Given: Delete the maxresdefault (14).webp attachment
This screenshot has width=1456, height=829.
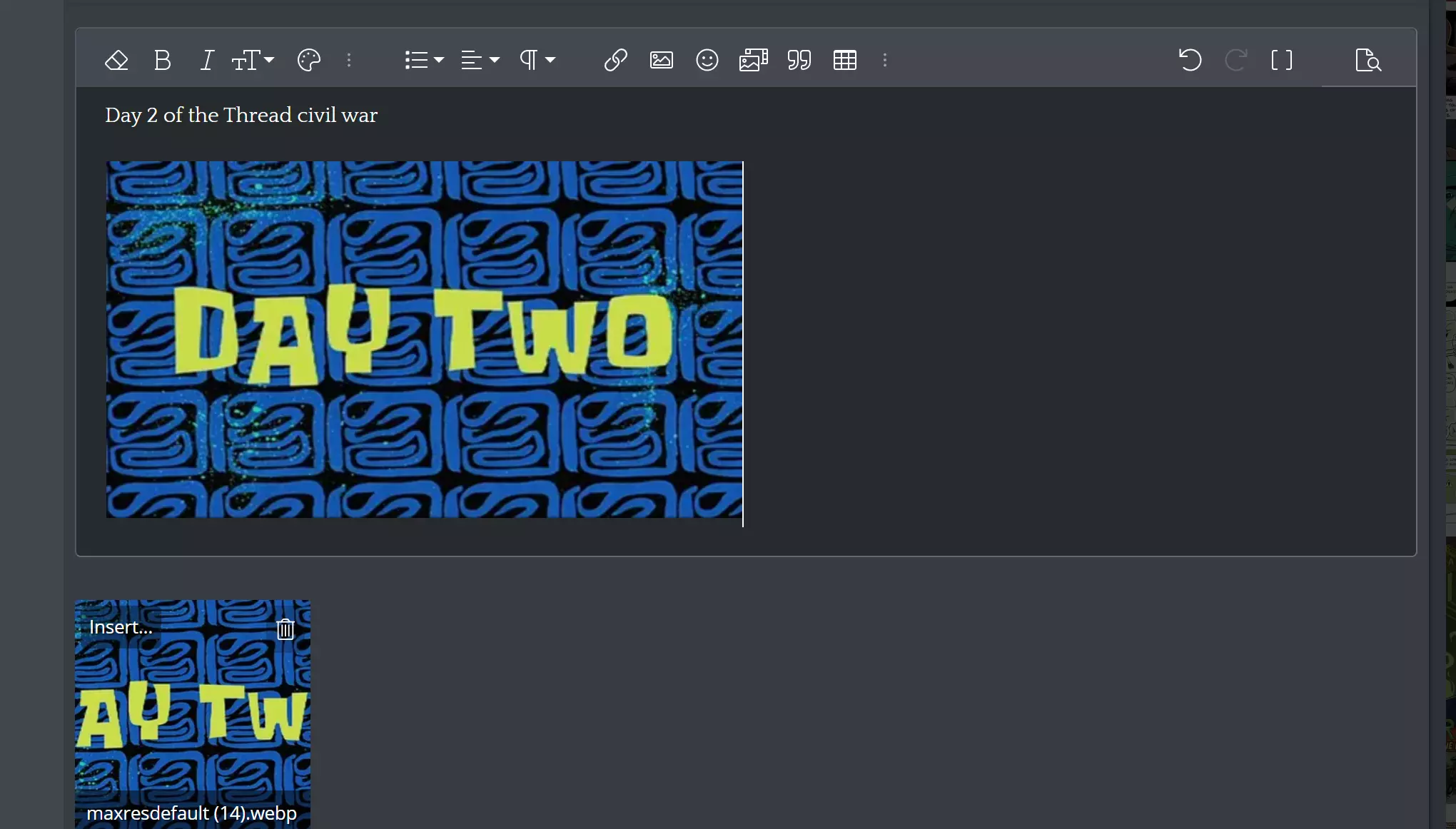Looking at the screenshot, I should coord(285,629).
